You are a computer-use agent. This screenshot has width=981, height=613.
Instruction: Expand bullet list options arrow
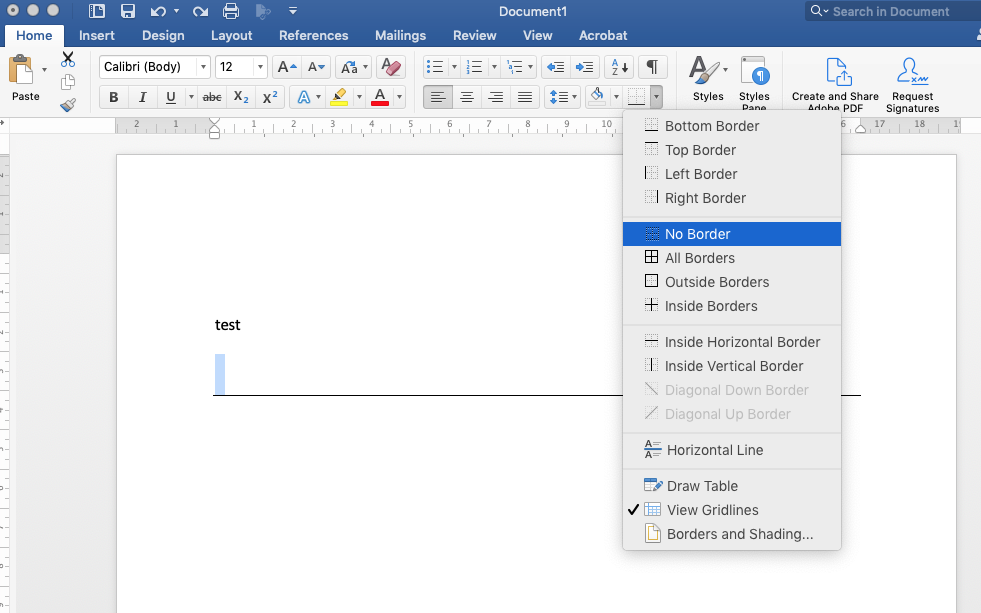454,67
